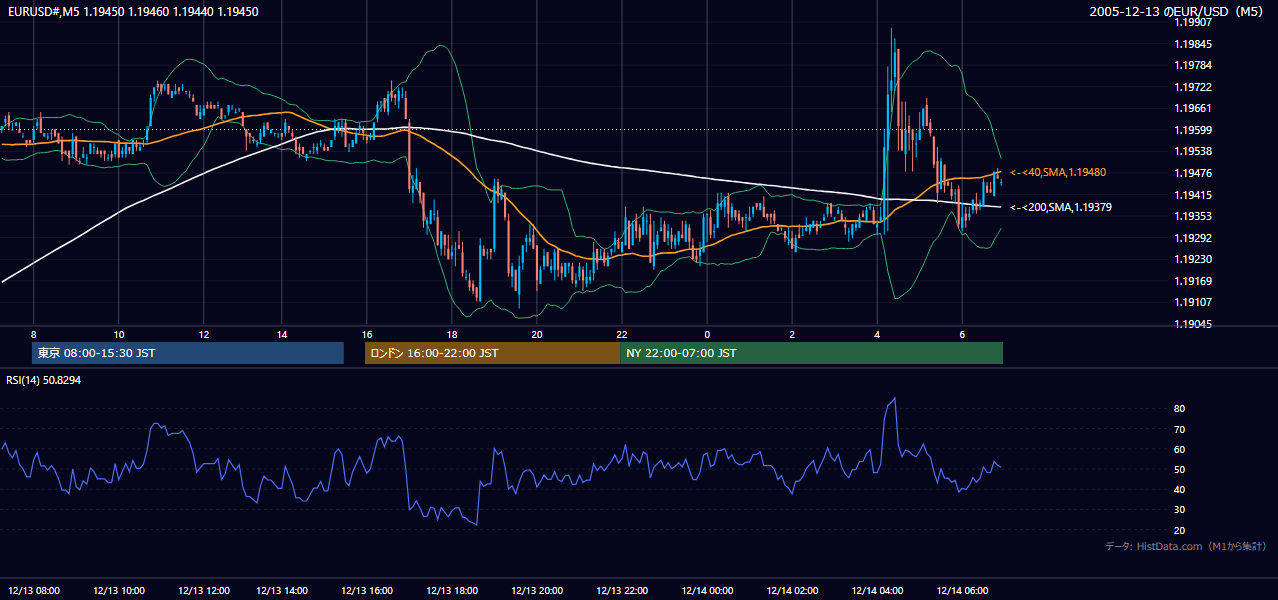Image resolution: width=1278 pixels, height=600 pixels.
Task: Click the NY 22:00-07:00 JST session bar
Action: click(811, 353)
